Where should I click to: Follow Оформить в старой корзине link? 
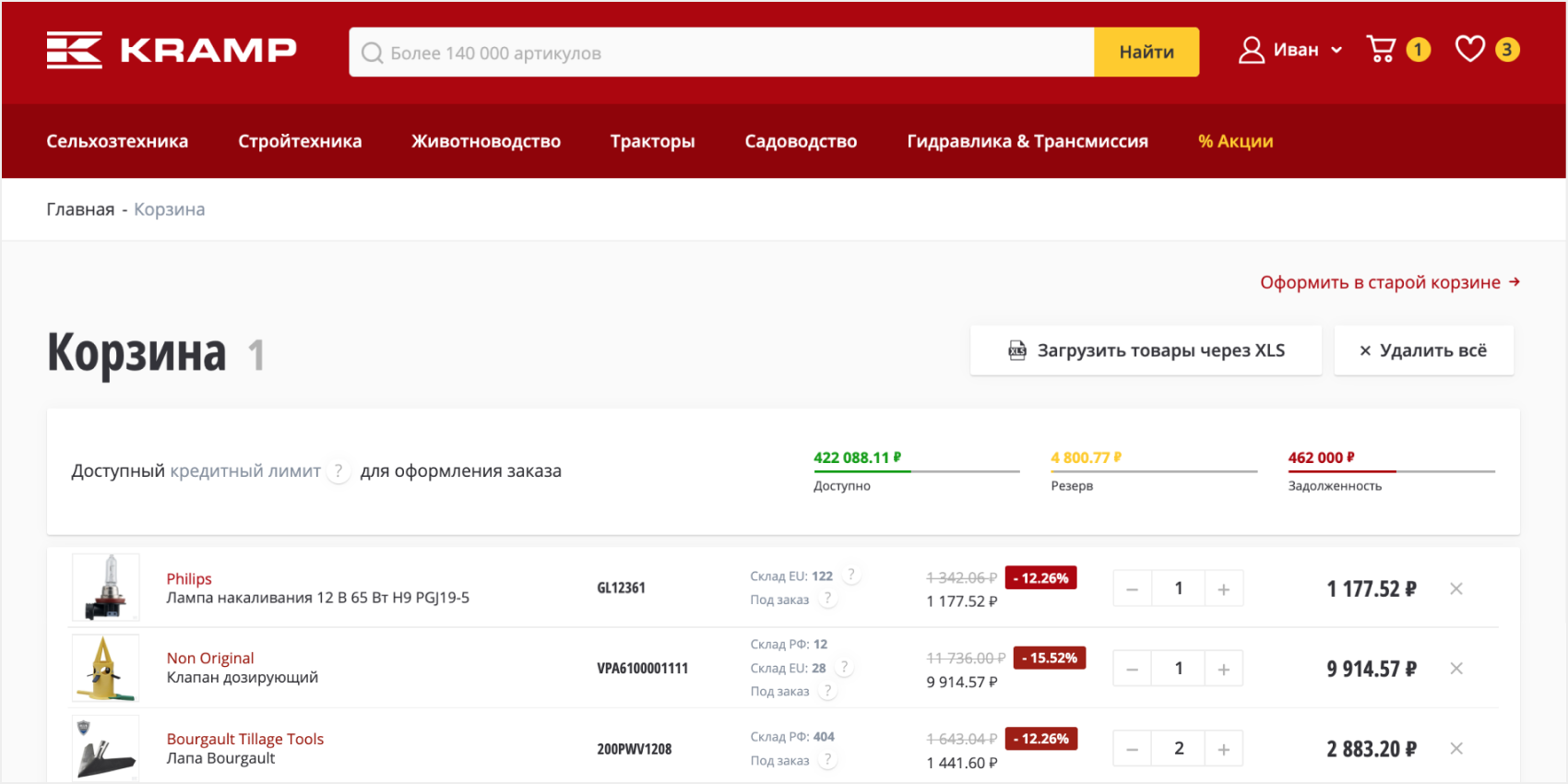point(1390,282)
